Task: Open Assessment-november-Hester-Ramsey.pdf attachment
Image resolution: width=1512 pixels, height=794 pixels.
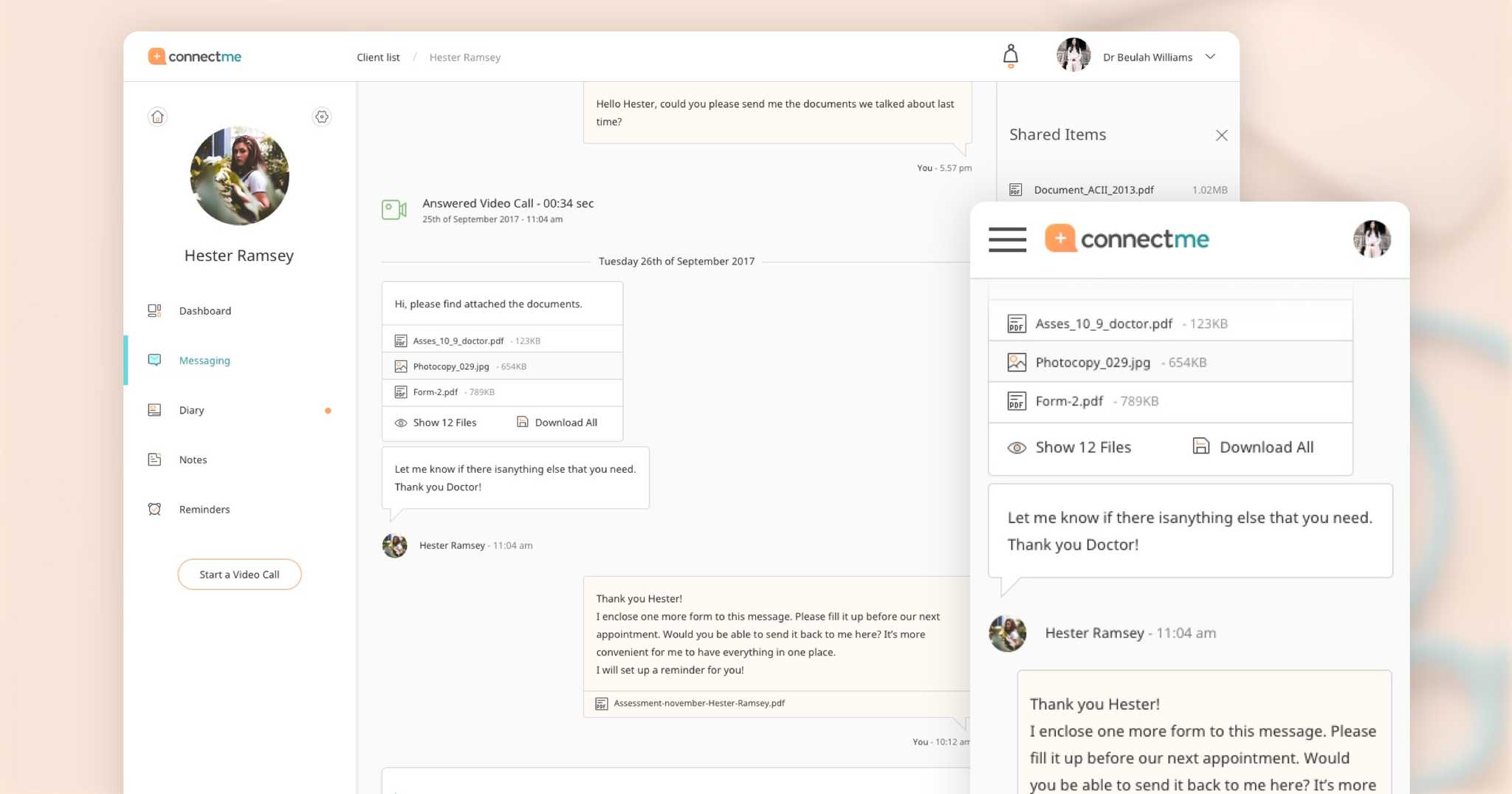Action: pyautogui.click(x=699, y=703)
